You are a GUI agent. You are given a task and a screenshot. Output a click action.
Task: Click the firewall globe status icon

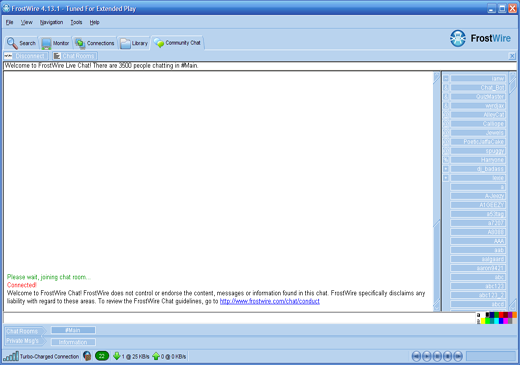pos(87,356)
